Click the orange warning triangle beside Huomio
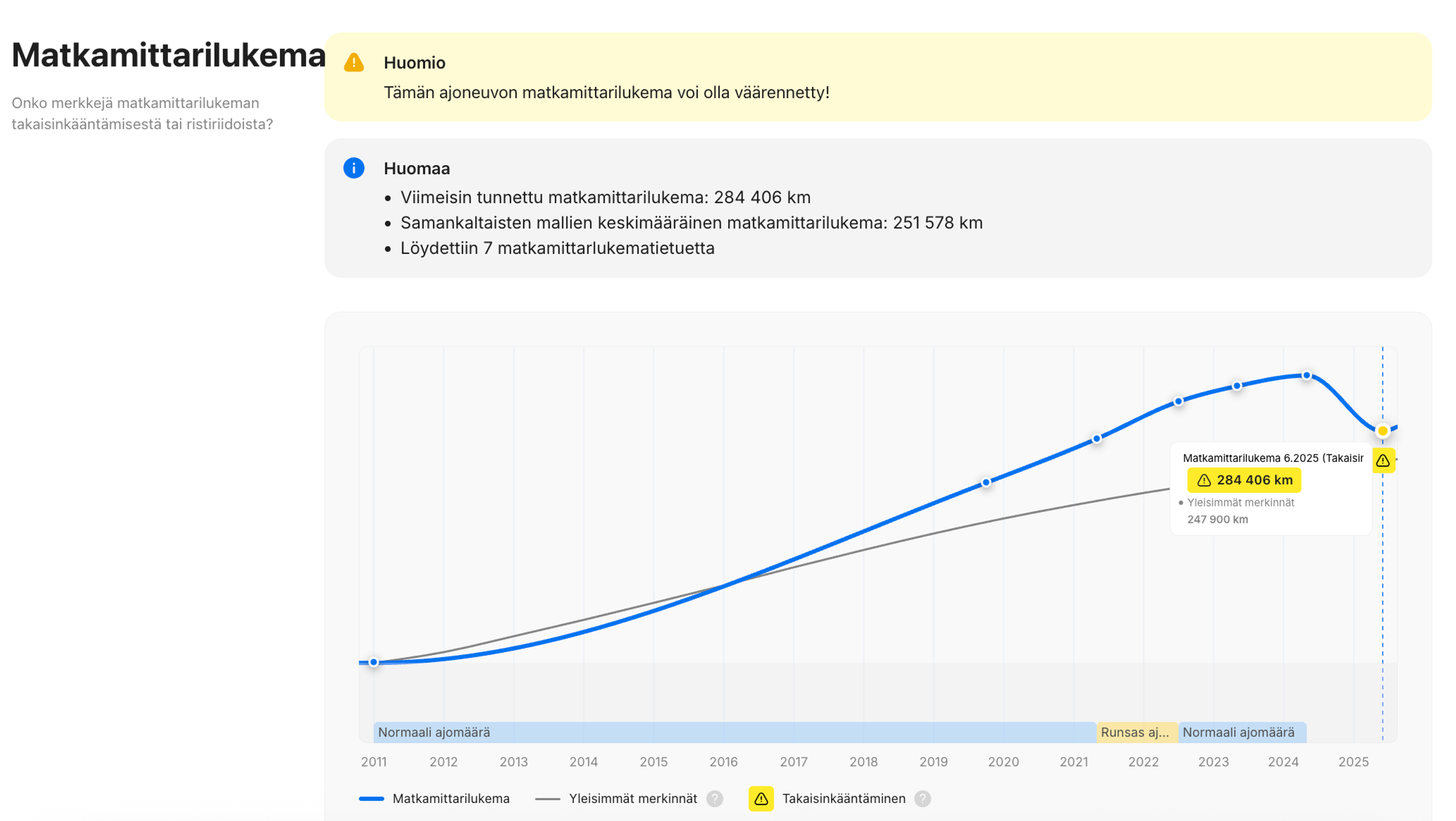Screen dimensions: 1456x821 354,62
